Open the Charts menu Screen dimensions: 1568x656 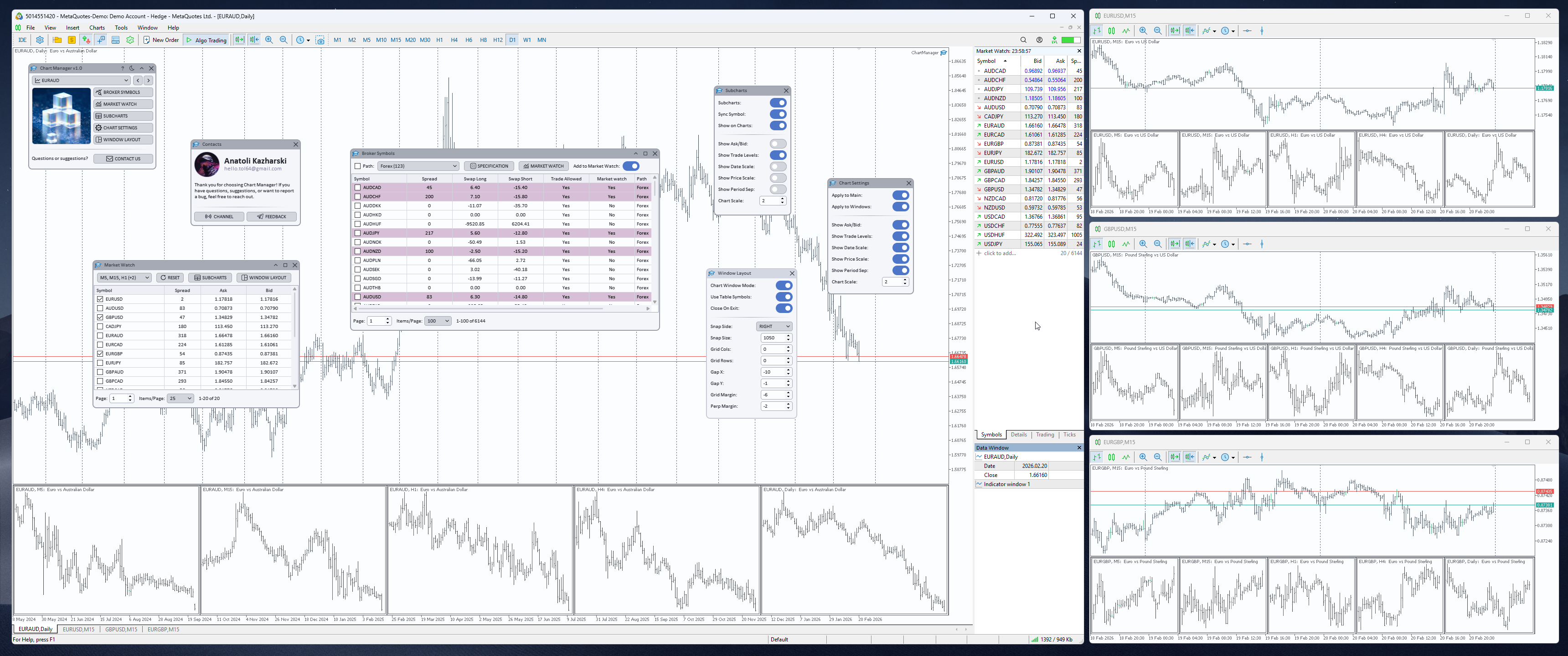click(97, 27)
